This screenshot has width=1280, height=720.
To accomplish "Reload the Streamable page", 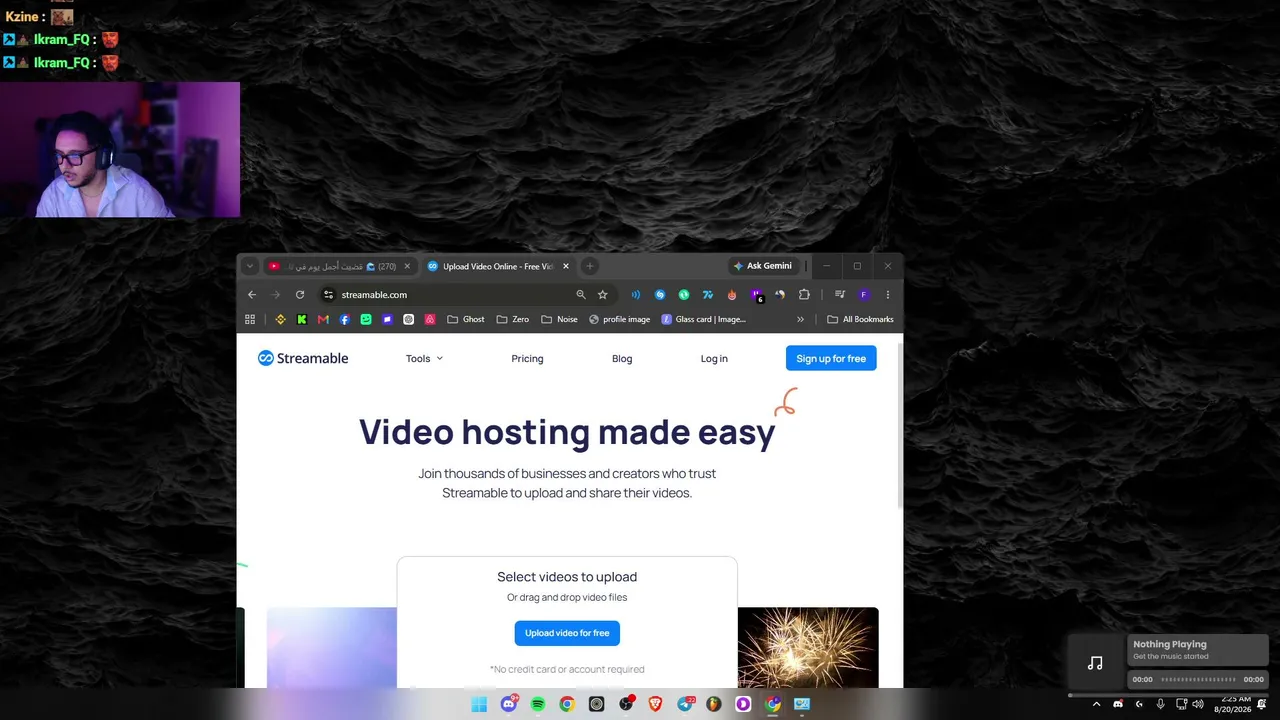I will coord(300,295).
